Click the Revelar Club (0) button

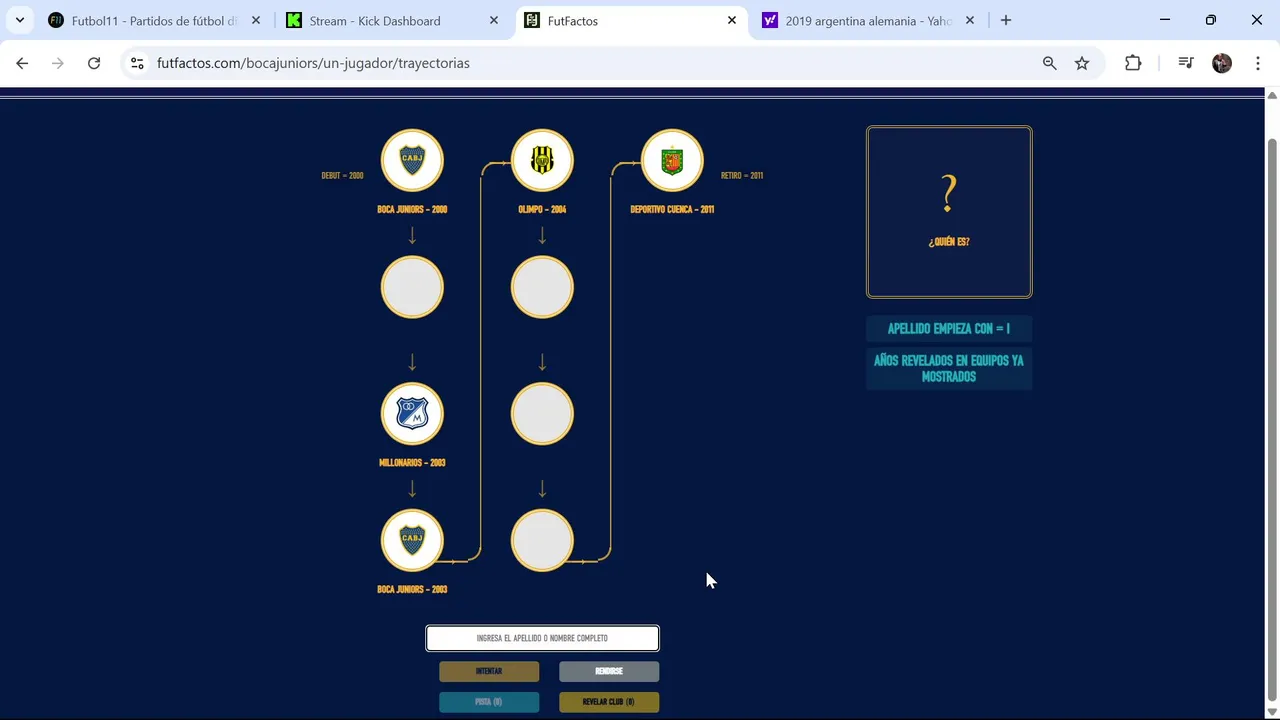click(609, 702)
